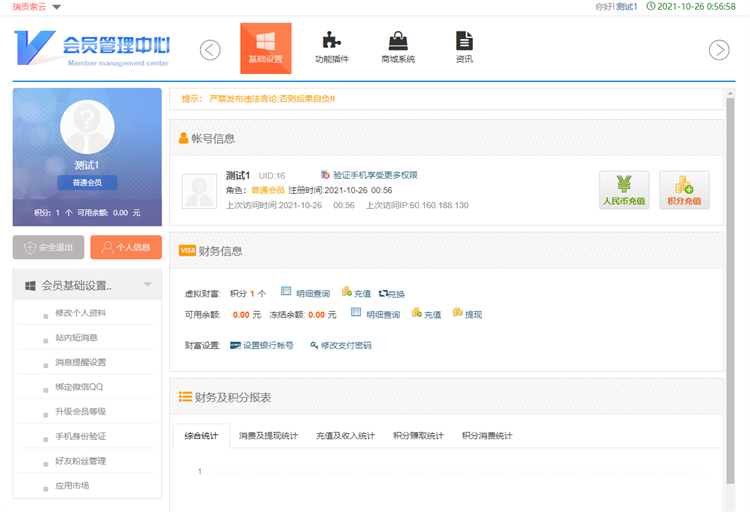The image size is (750, 512).
Task: Open 绑定微信QQ in sidebar
Action: pyautogui.click(x=79, y=387)
